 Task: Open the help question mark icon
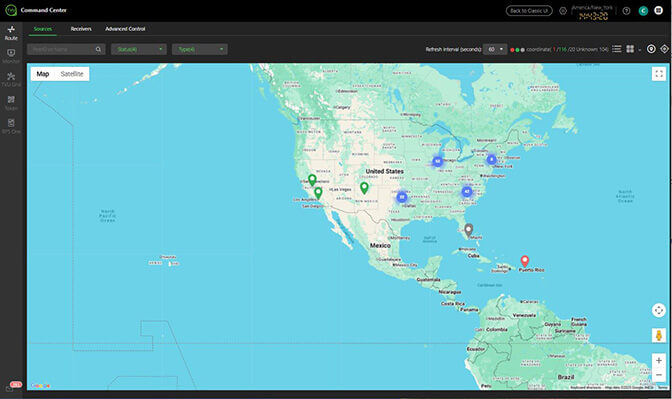626,11
